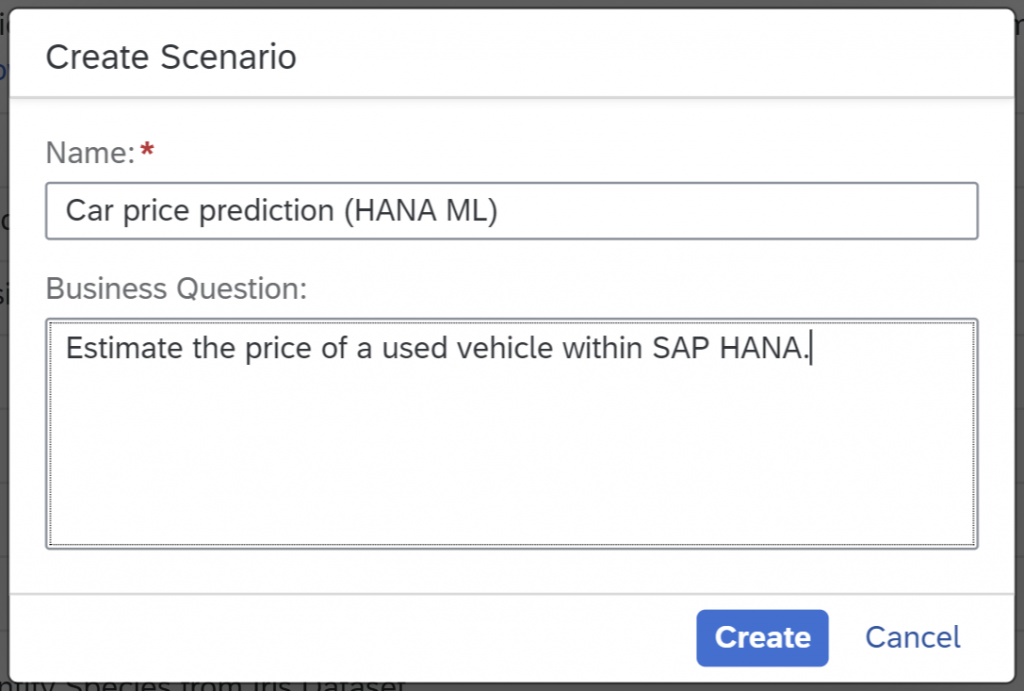Click empty area of Business Question box
The width and height of the screenshot is (1024, 691).
tap(511, 464)
